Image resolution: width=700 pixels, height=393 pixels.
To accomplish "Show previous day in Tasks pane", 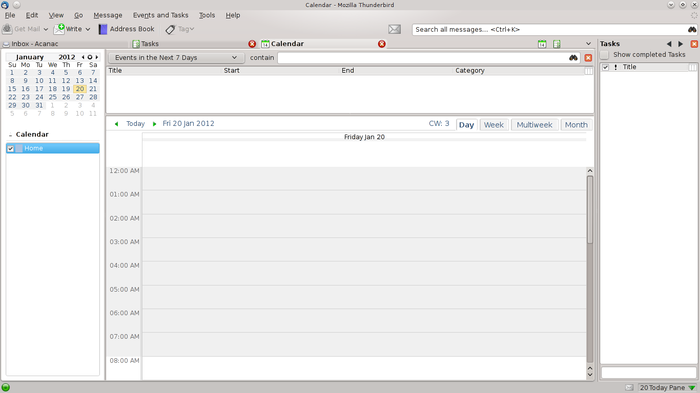I will pyautogui.click(x=669, y=44).
